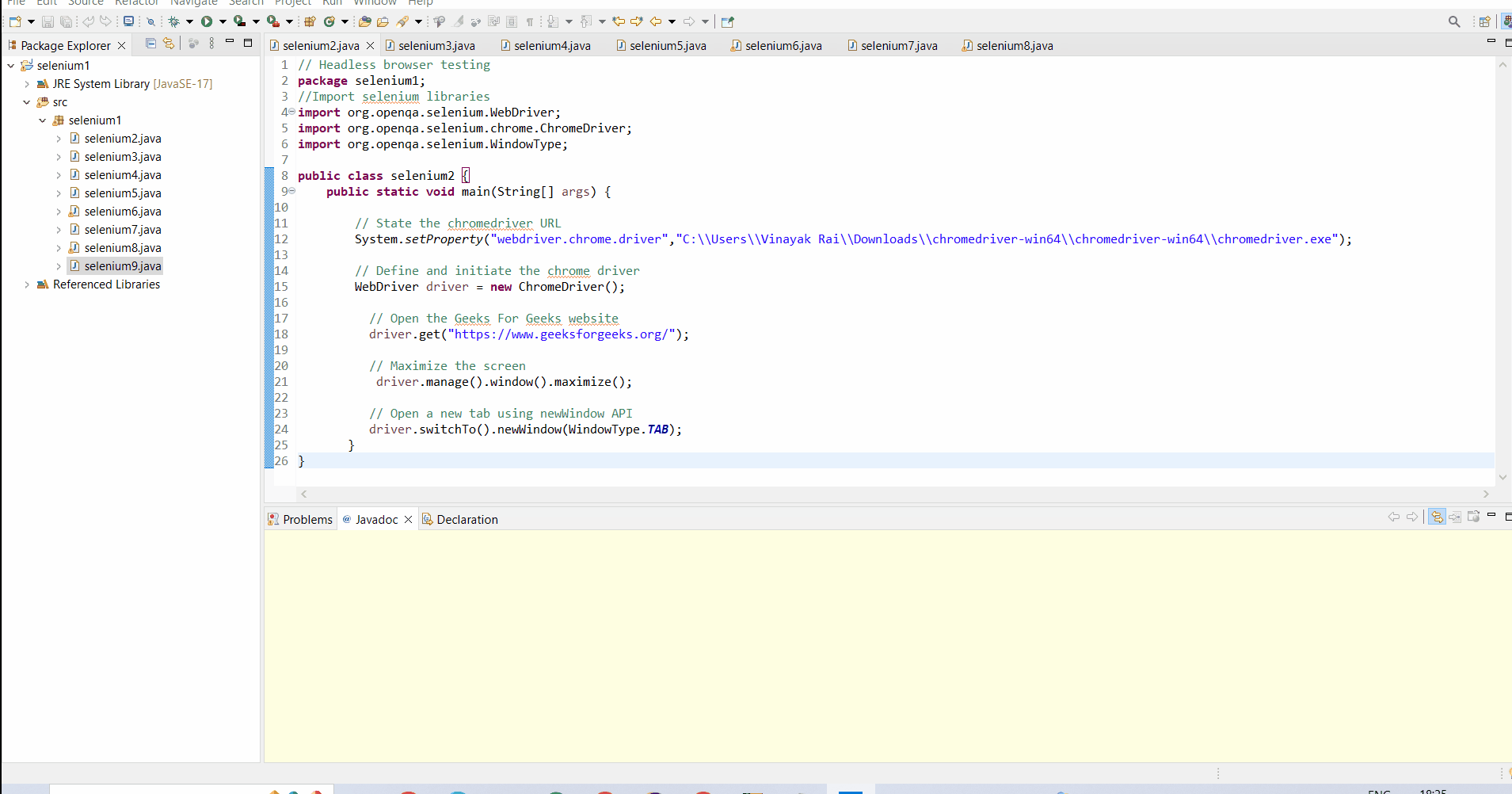Click the Open Type icon

(364, 21)
